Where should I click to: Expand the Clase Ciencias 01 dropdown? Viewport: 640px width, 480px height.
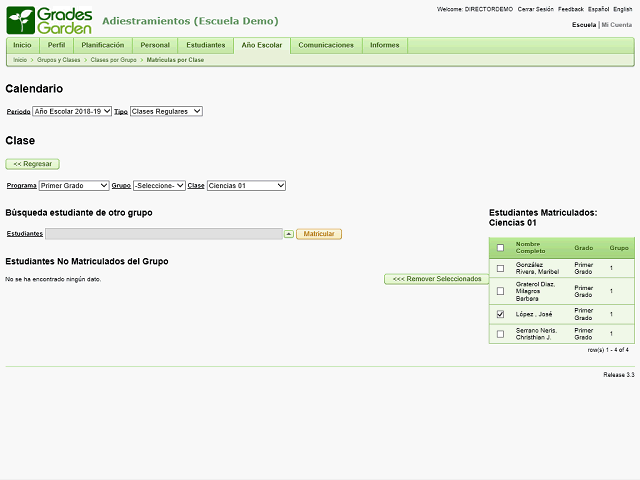[x=246, y=185]
